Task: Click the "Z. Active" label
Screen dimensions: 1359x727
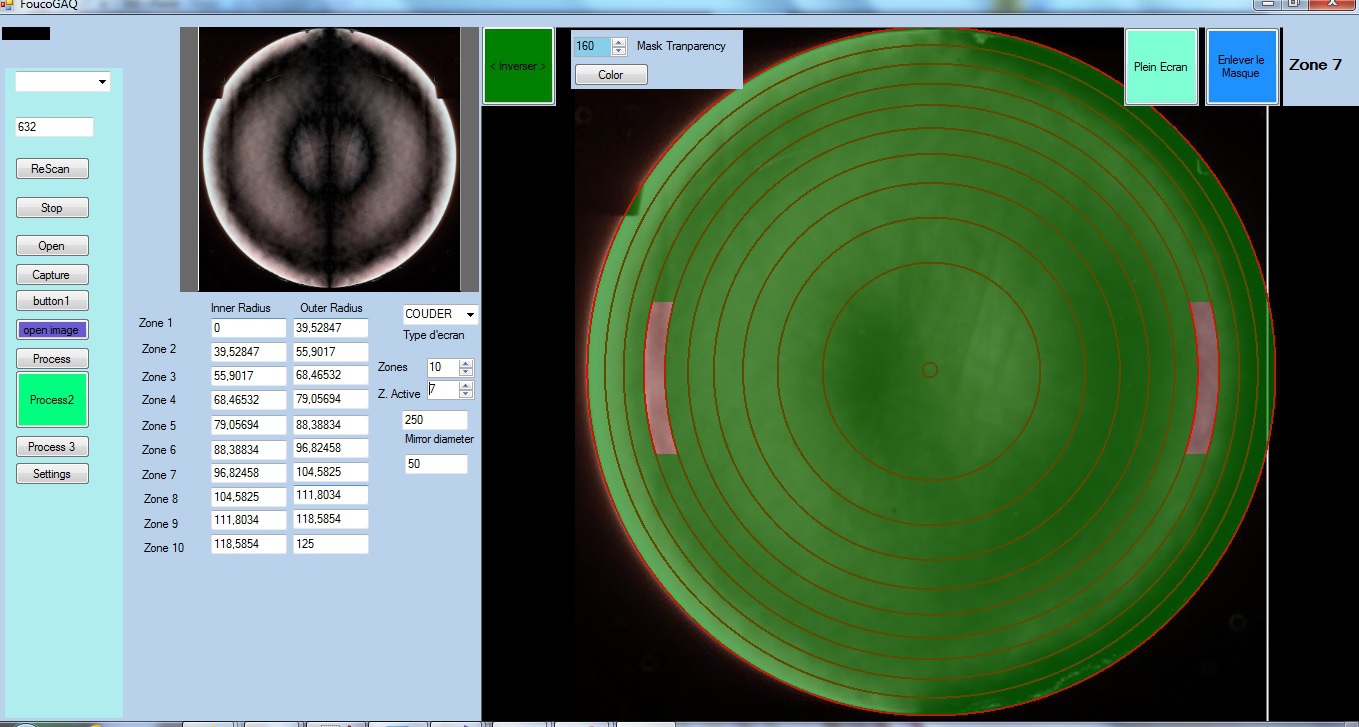Action: click(x=399, y=394)
